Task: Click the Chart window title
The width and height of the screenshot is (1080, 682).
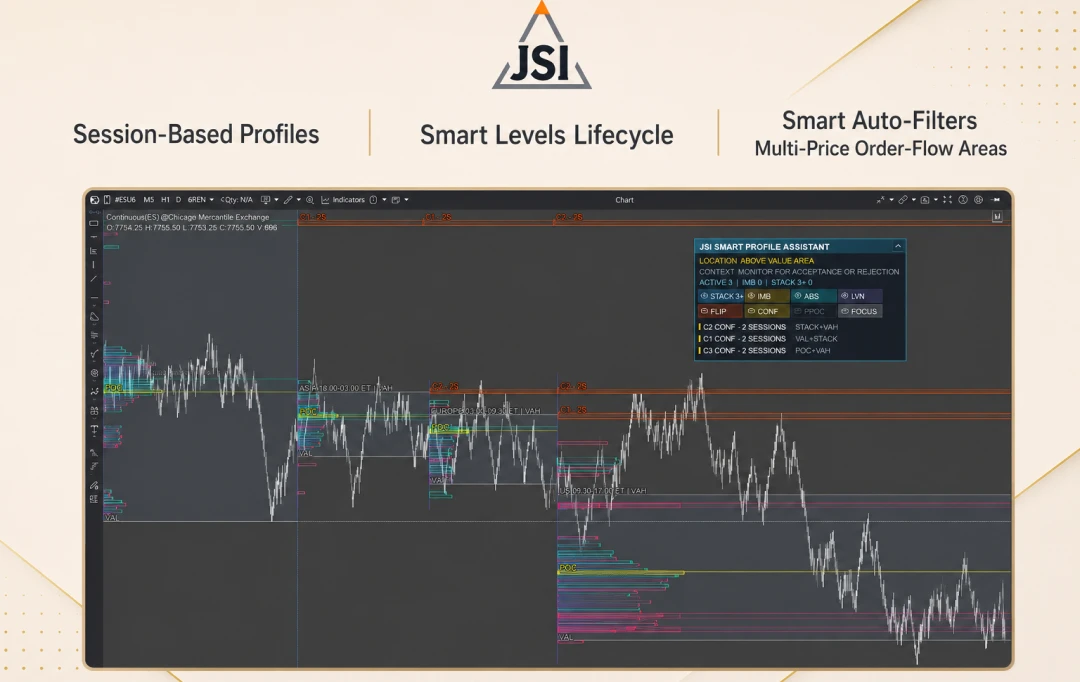Action: (624, 200)
